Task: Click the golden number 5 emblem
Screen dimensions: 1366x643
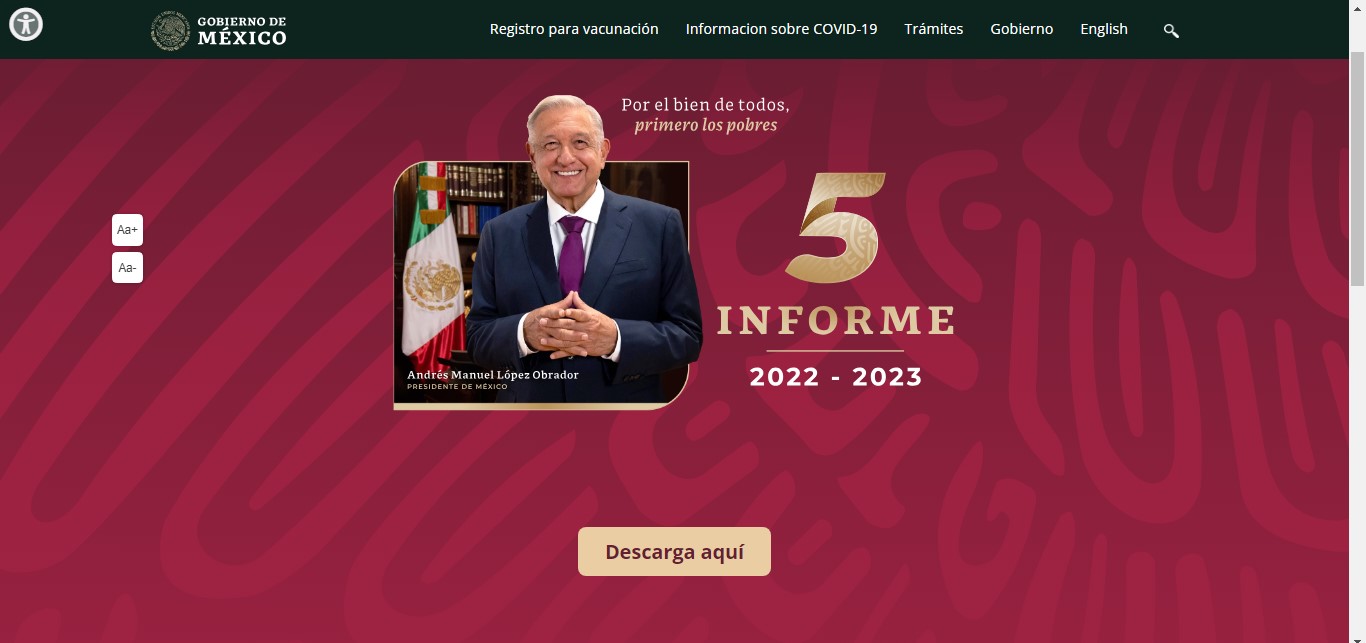Action: pyautogui.click(x=834, y=228)
